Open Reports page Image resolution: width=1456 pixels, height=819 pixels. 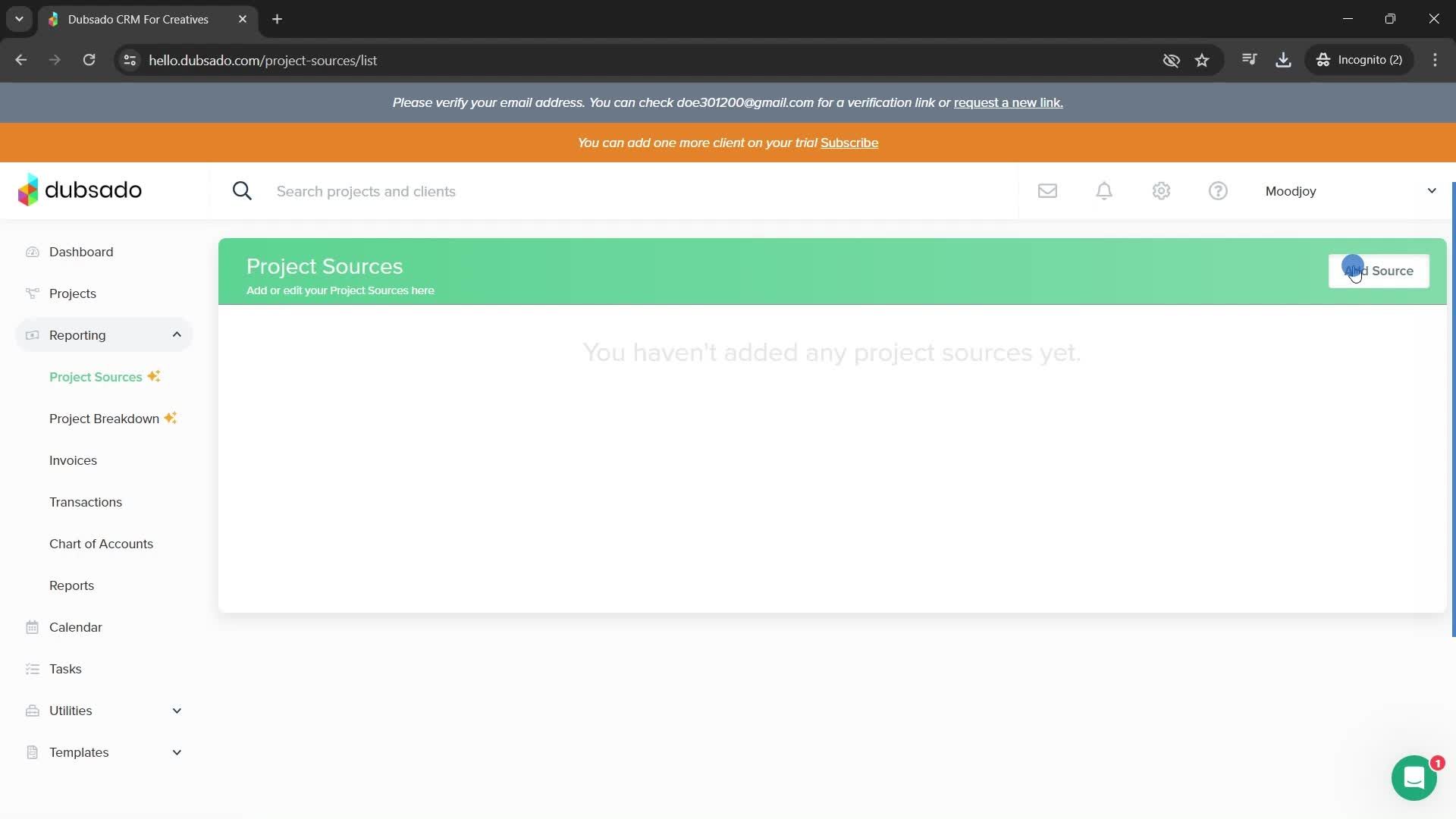71,585
